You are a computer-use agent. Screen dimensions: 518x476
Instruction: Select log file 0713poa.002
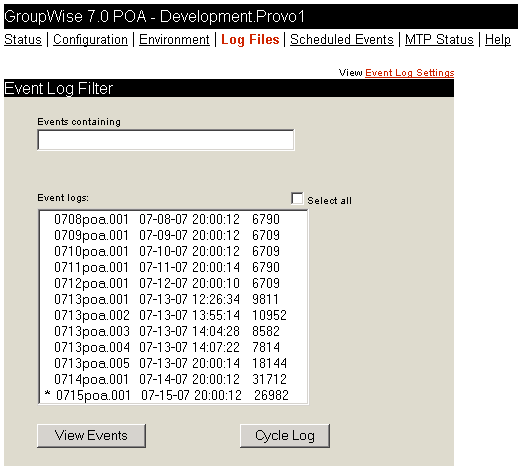click(173, 315)
